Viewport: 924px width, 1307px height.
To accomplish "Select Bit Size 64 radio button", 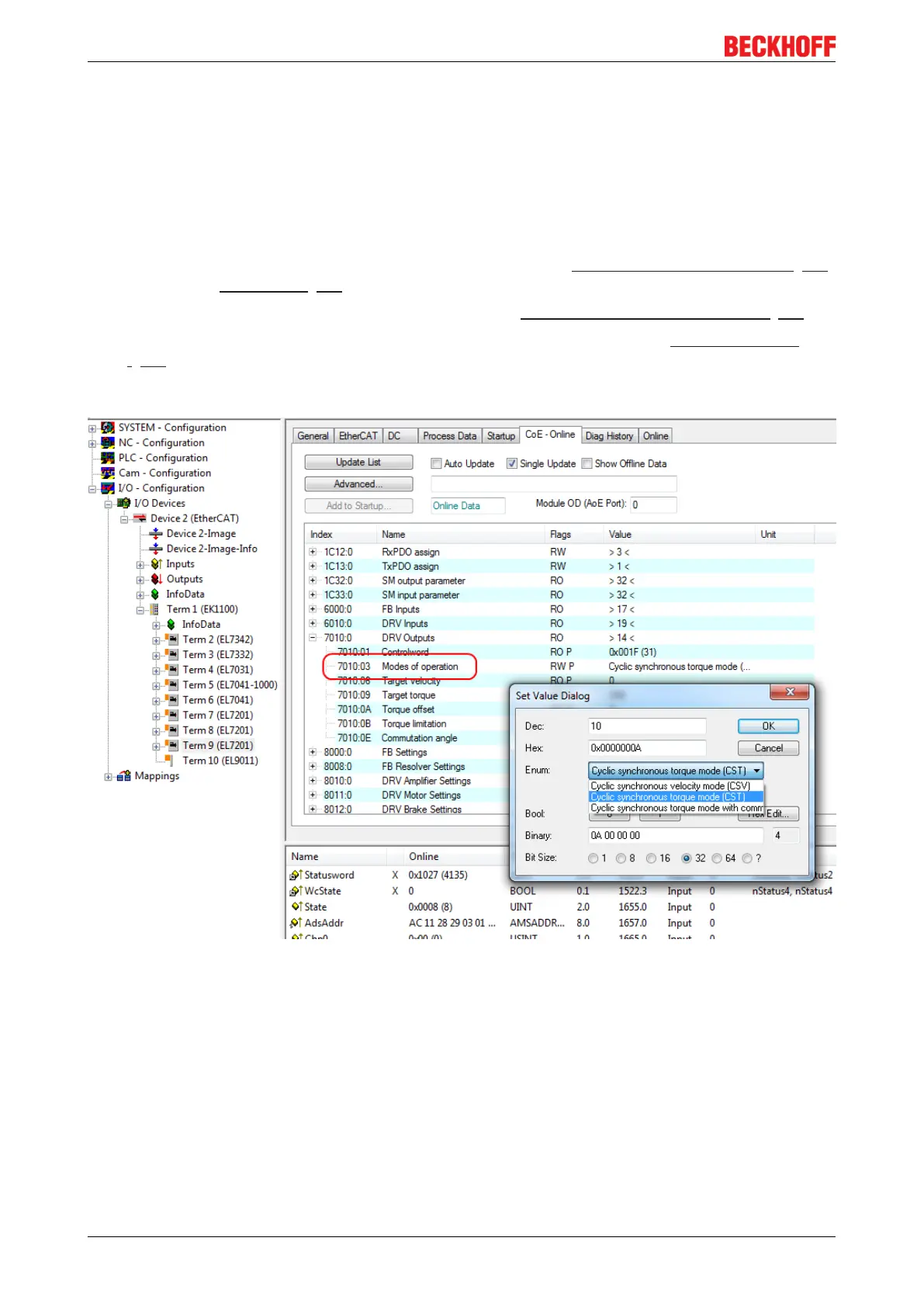I will pyautogui.click(x=717, y=858).
